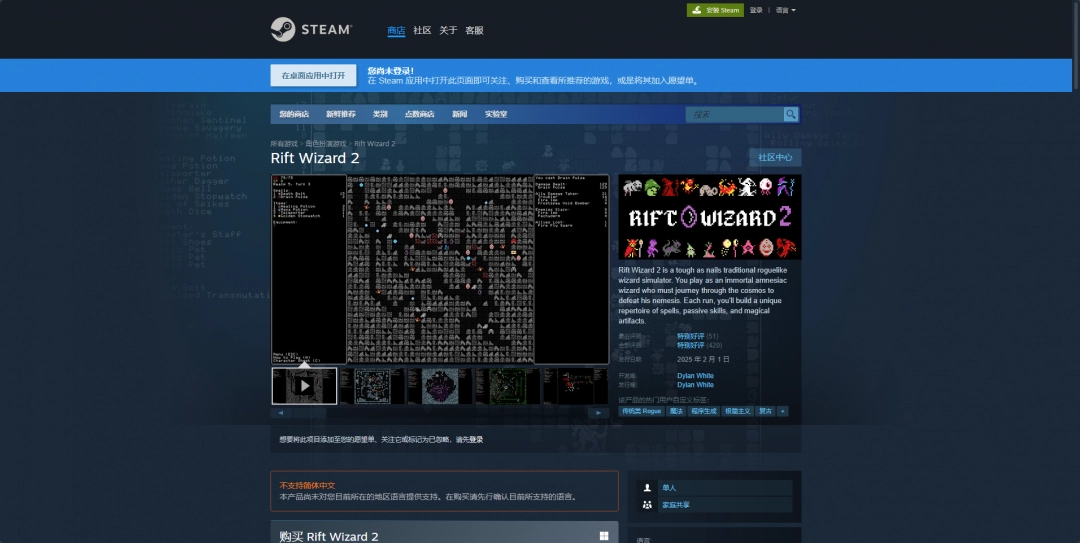The image size is (1080, 543).
Task: Click the 传统类 Rogue tag
Action: 642,411
